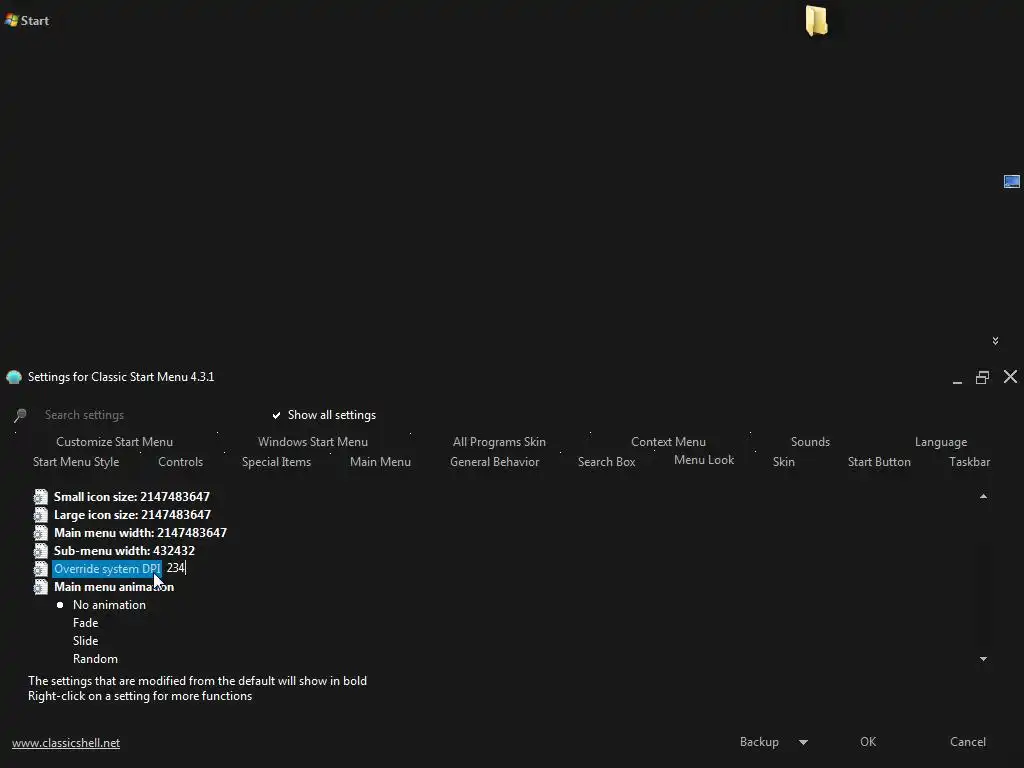Select the Menu Look tab

(x=704, y=460)
